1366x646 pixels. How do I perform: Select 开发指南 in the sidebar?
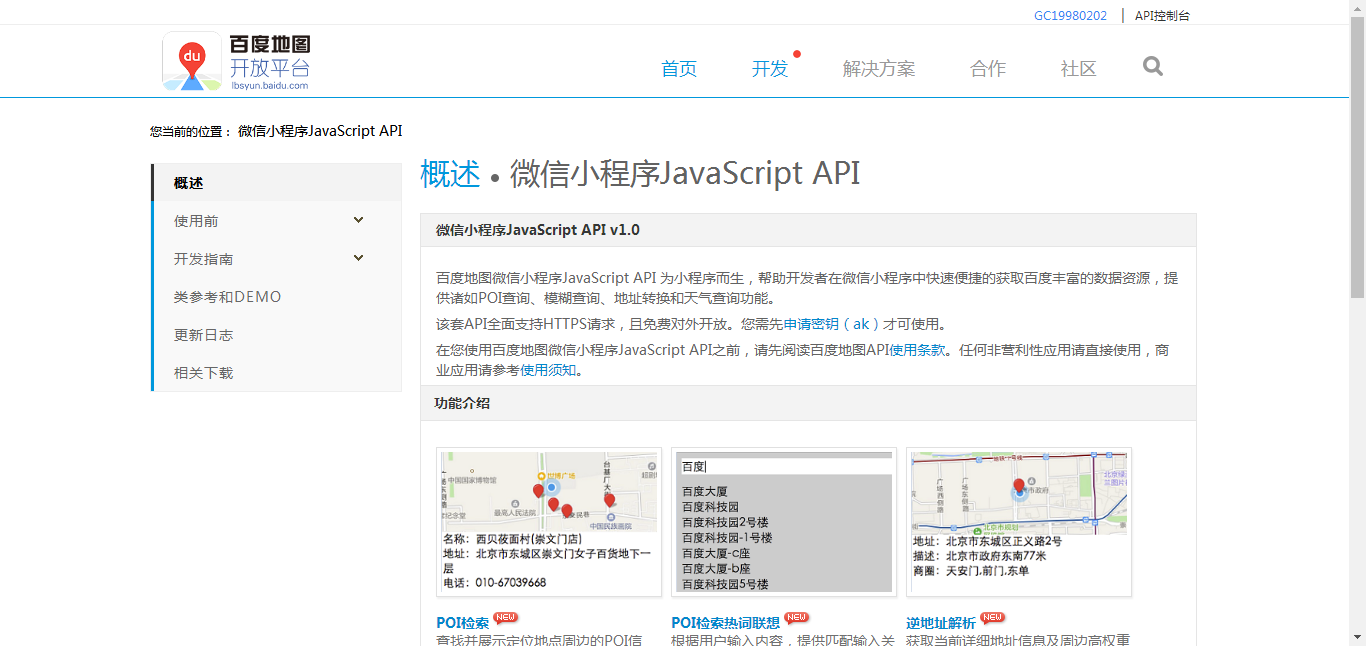277,259
